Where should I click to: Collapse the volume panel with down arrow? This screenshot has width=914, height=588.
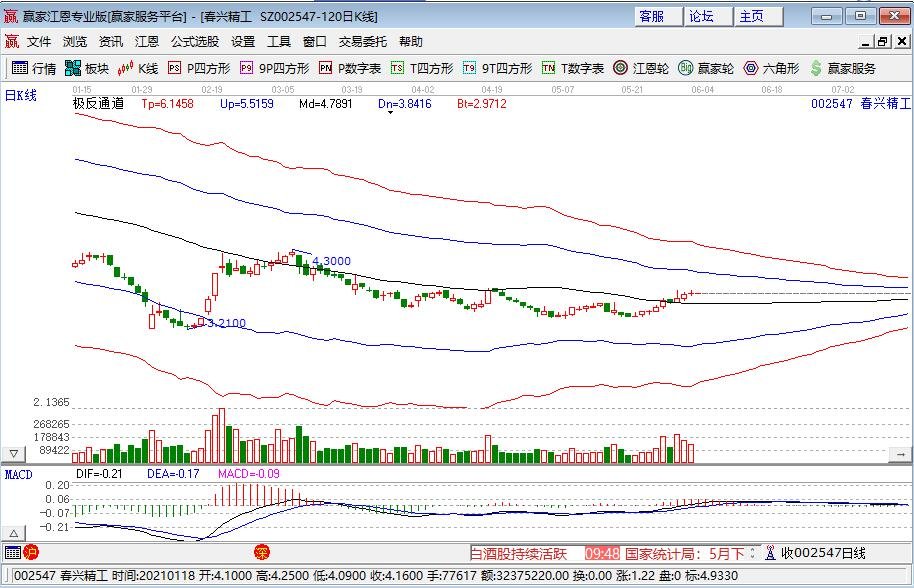(14, 453)
